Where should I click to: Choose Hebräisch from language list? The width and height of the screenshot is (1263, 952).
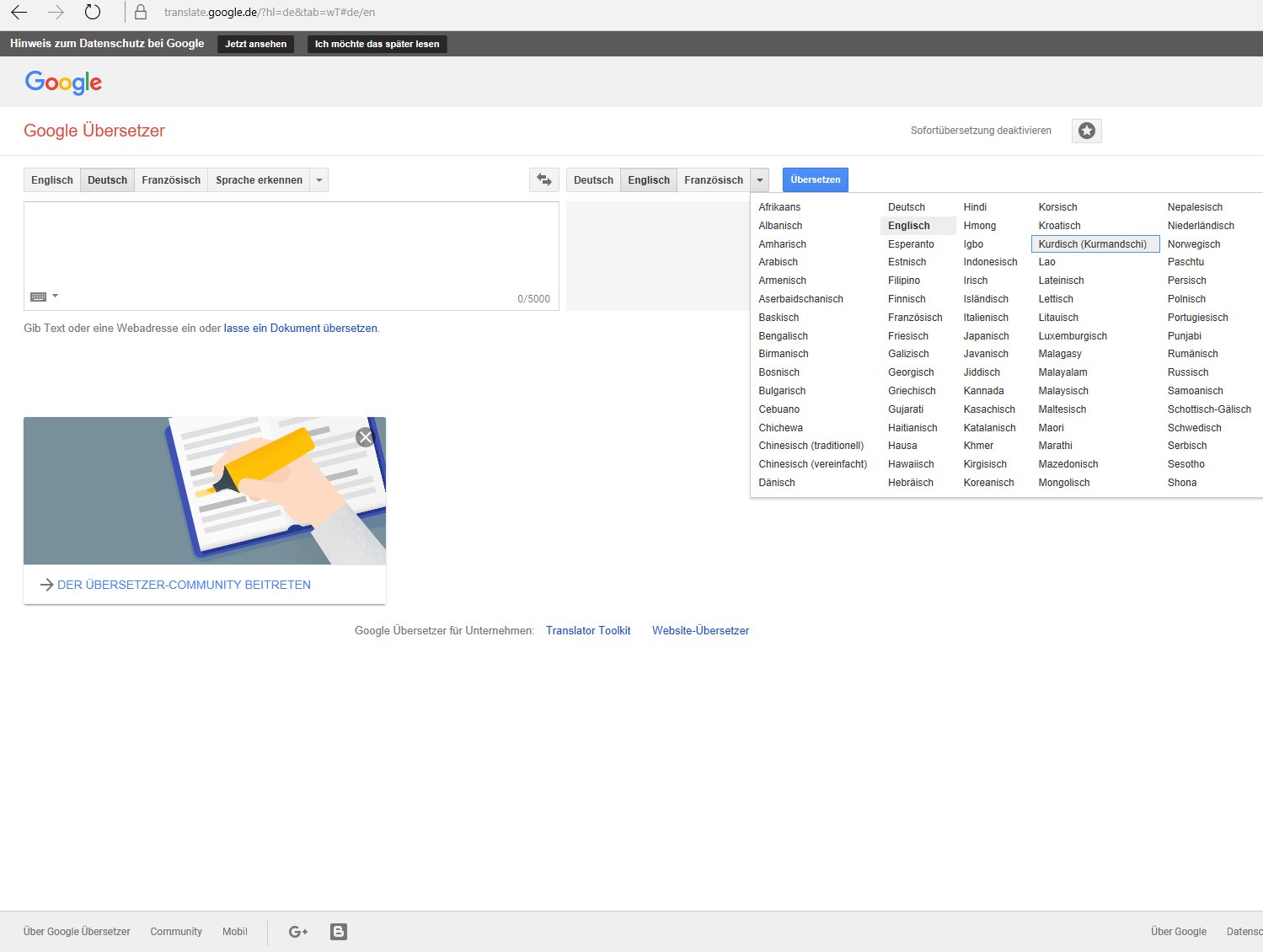(x=910, y=483)
